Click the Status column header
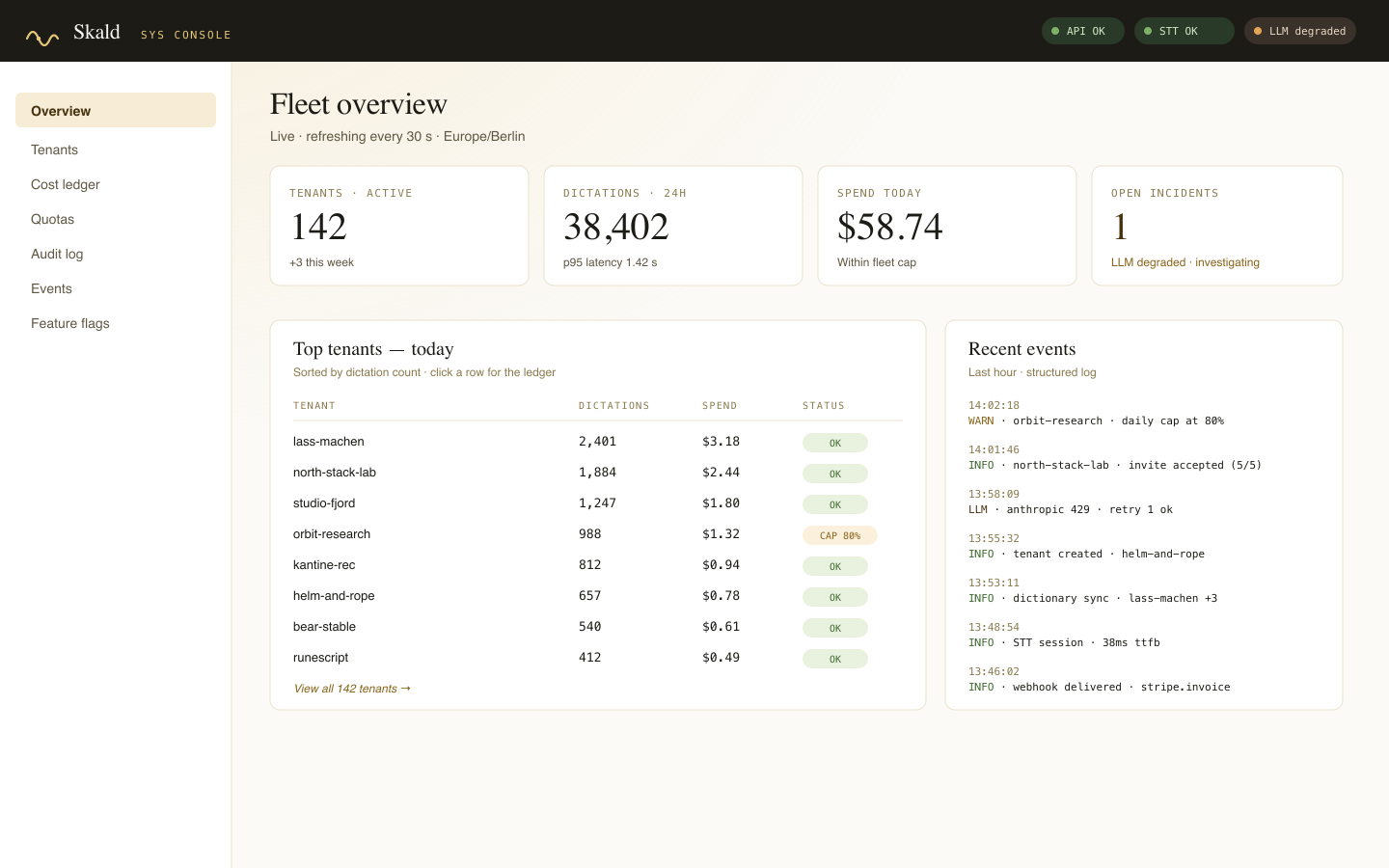The image size is (1389, 868). [x=824, y=406]
